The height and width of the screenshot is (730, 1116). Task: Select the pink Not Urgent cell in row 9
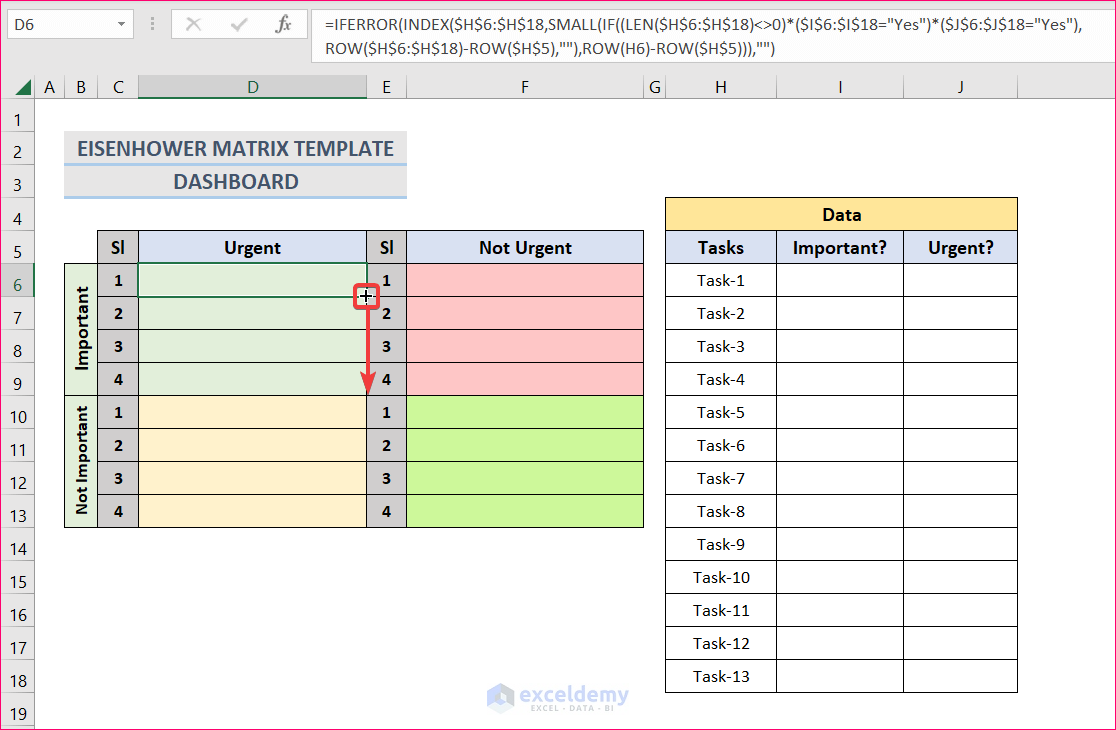[525, 379]
